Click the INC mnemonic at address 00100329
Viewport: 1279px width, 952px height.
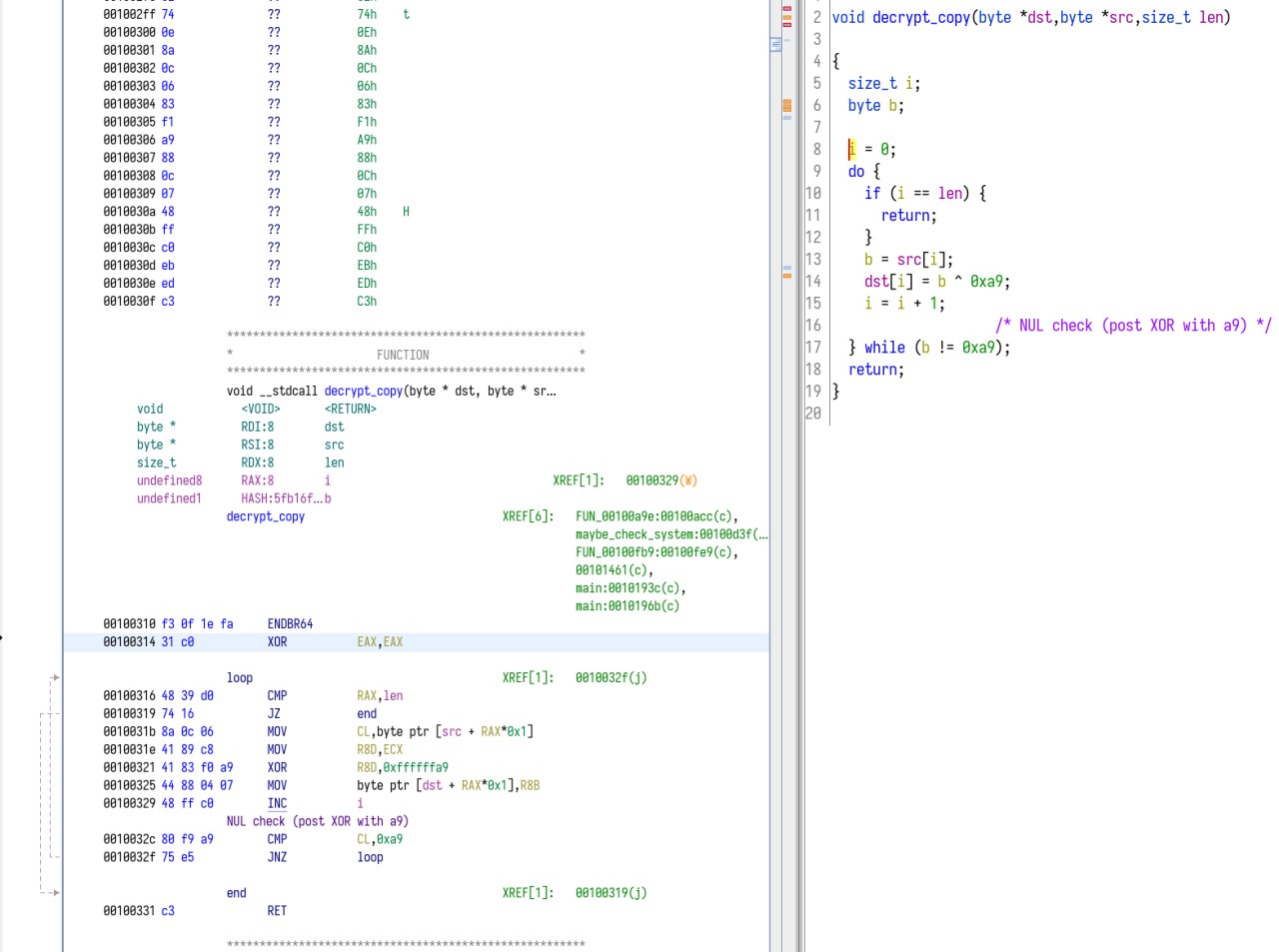click(x=277, y=803)
